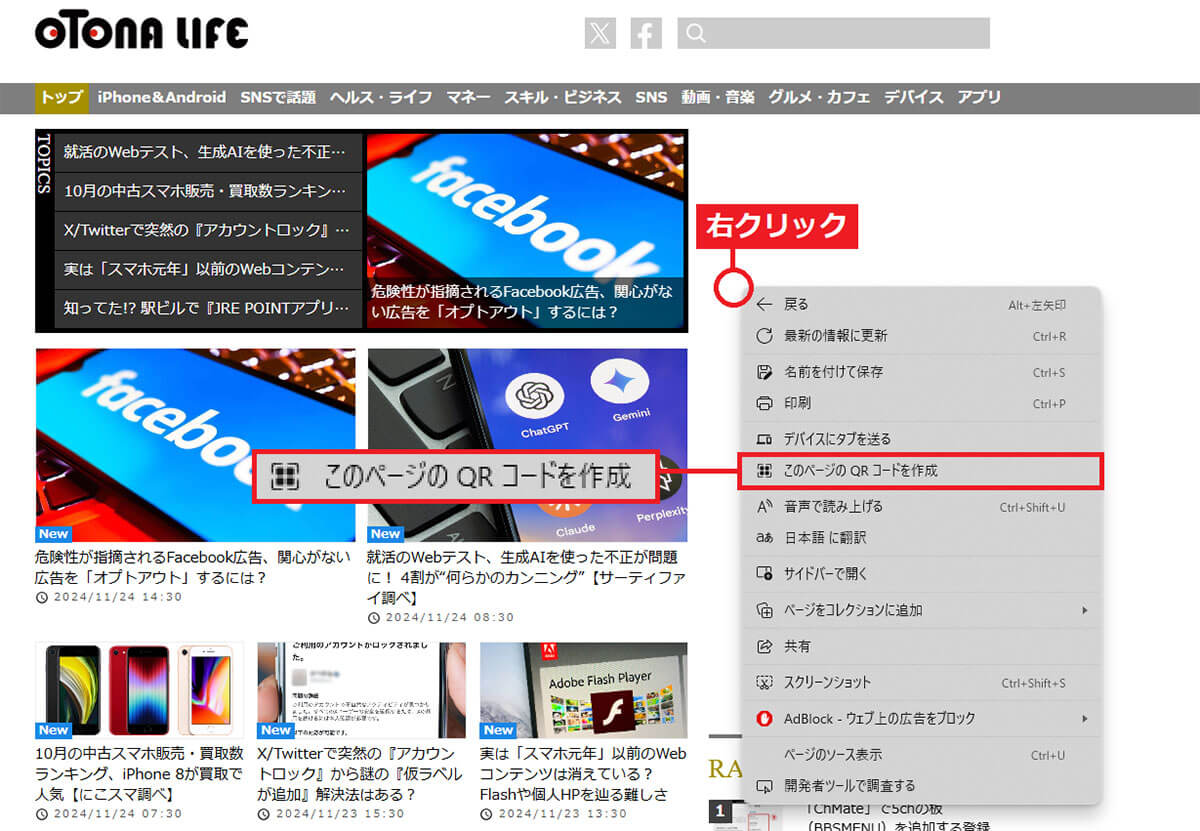Click the account lock notice thumbnail
Image resolution: width=1200 pixels, height=831 pixels.
361,690
